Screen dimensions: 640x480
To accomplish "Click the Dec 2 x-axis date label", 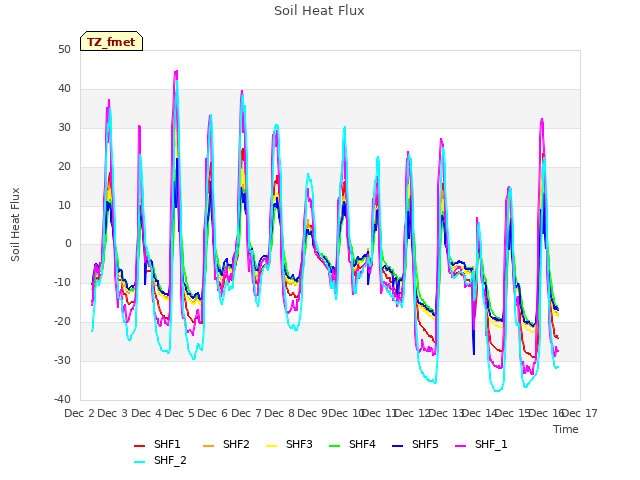I will [x=80, y=413].
